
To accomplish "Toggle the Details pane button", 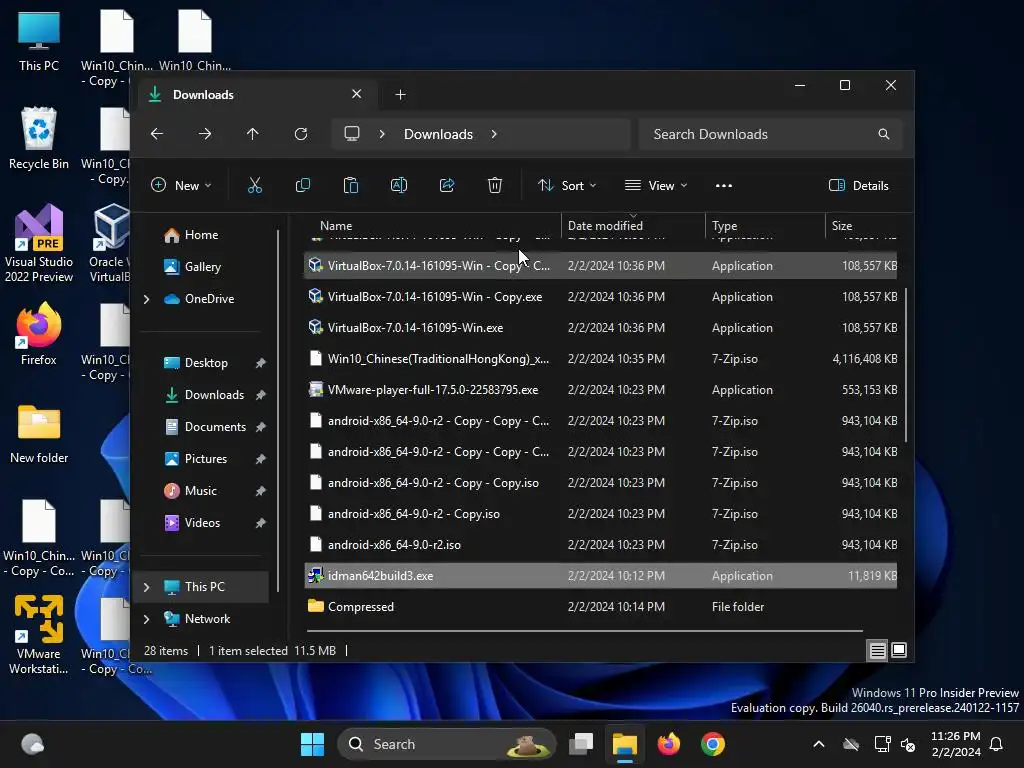I will (858, 185).
